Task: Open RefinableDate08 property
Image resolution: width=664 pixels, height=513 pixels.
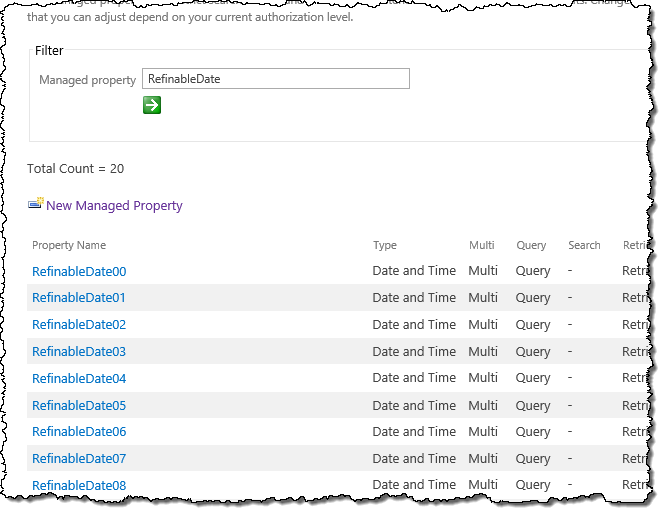Action: coord(79,485)
